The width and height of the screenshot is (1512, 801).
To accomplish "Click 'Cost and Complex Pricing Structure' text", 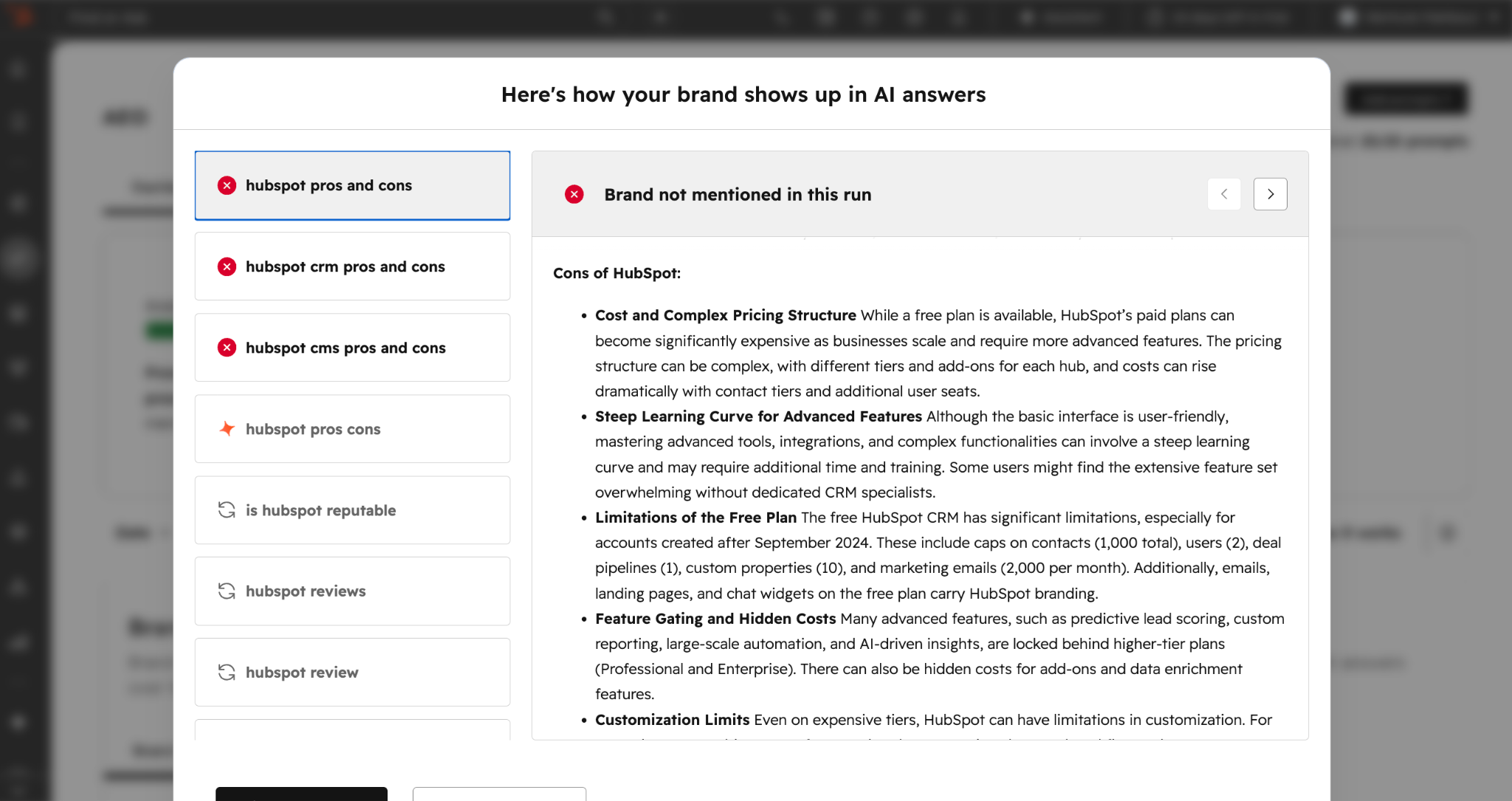I will click(x=726, y=315).
